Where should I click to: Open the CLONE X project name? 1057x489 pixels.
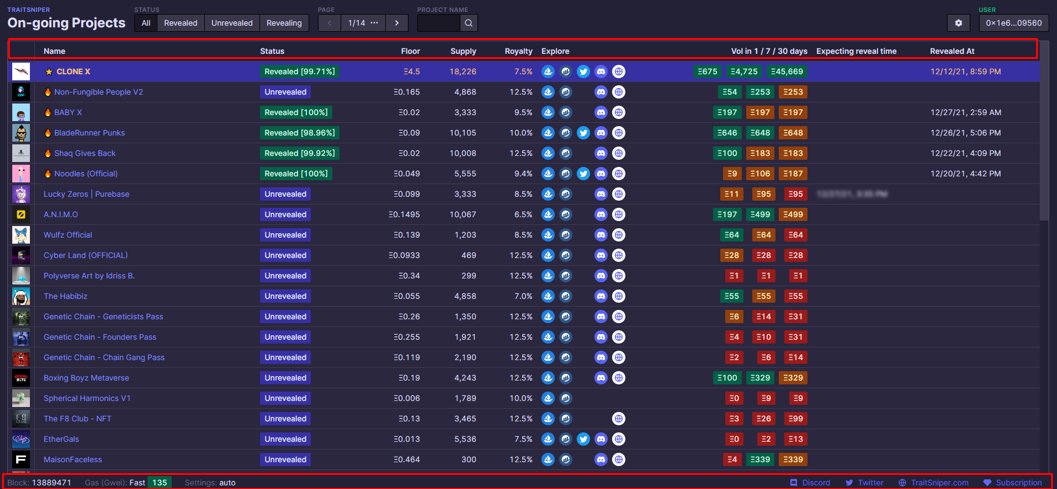click(x=73, y=71)
